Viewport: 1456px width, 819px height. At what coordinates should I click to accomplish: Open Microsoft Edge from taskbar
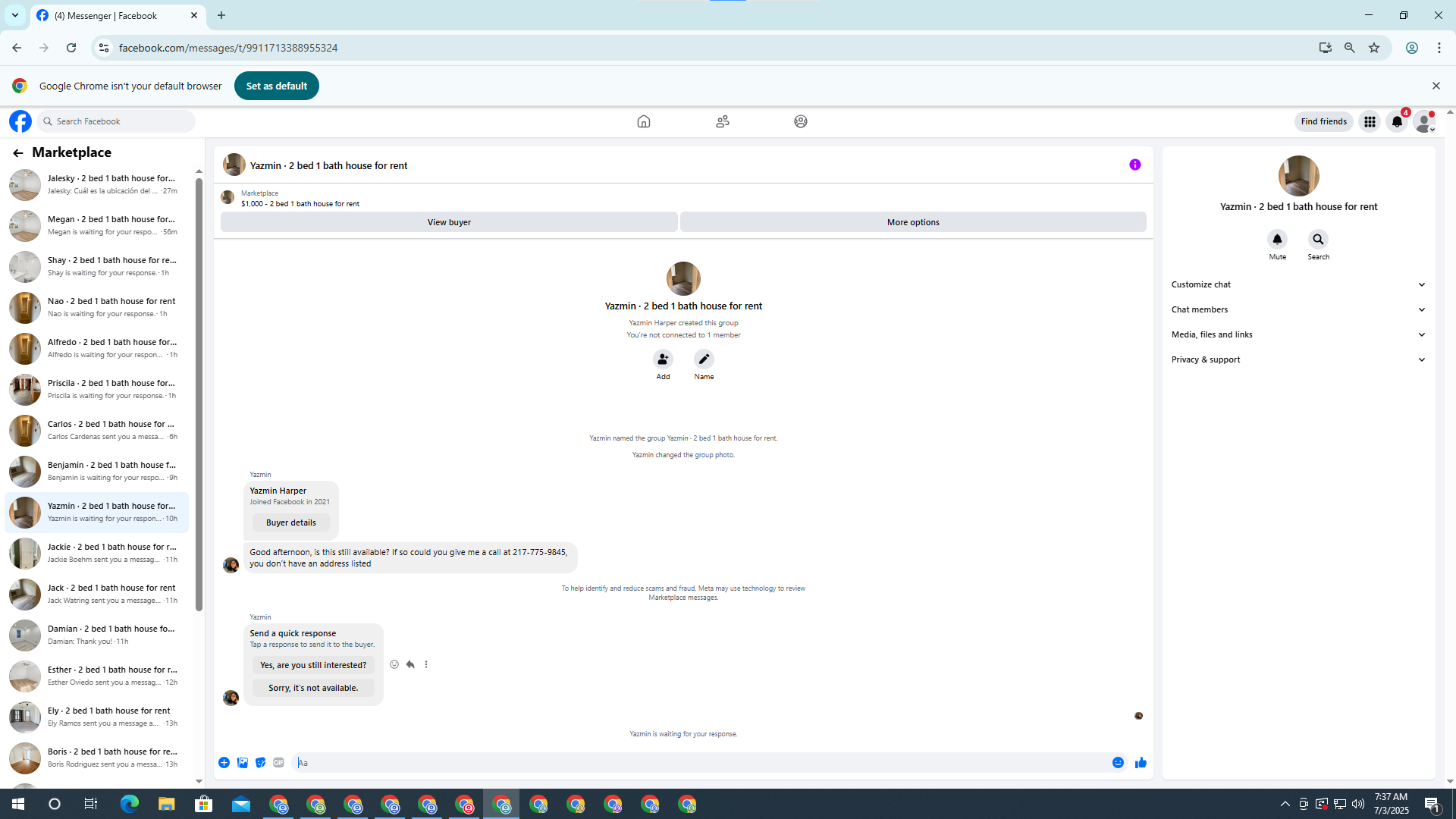(x=129, y=804)
